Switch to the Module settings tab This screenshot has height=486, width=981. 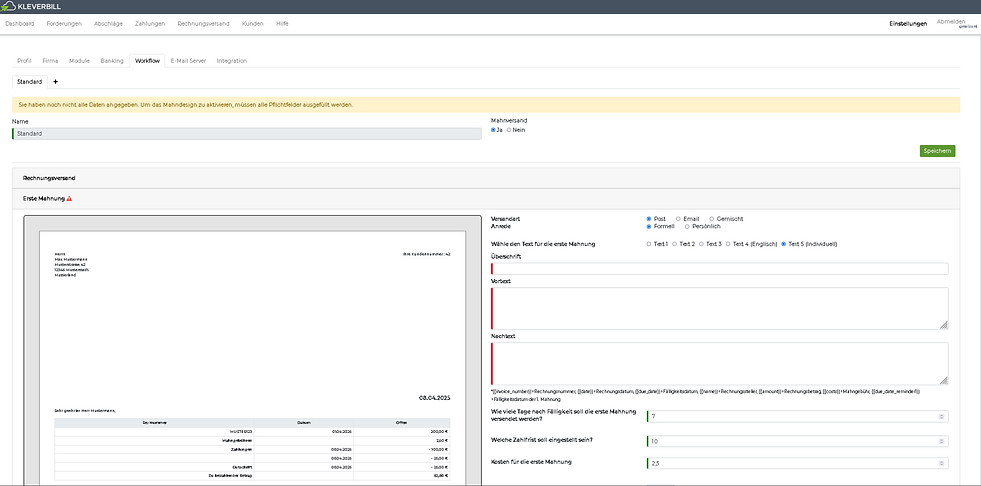pos(79,61)
